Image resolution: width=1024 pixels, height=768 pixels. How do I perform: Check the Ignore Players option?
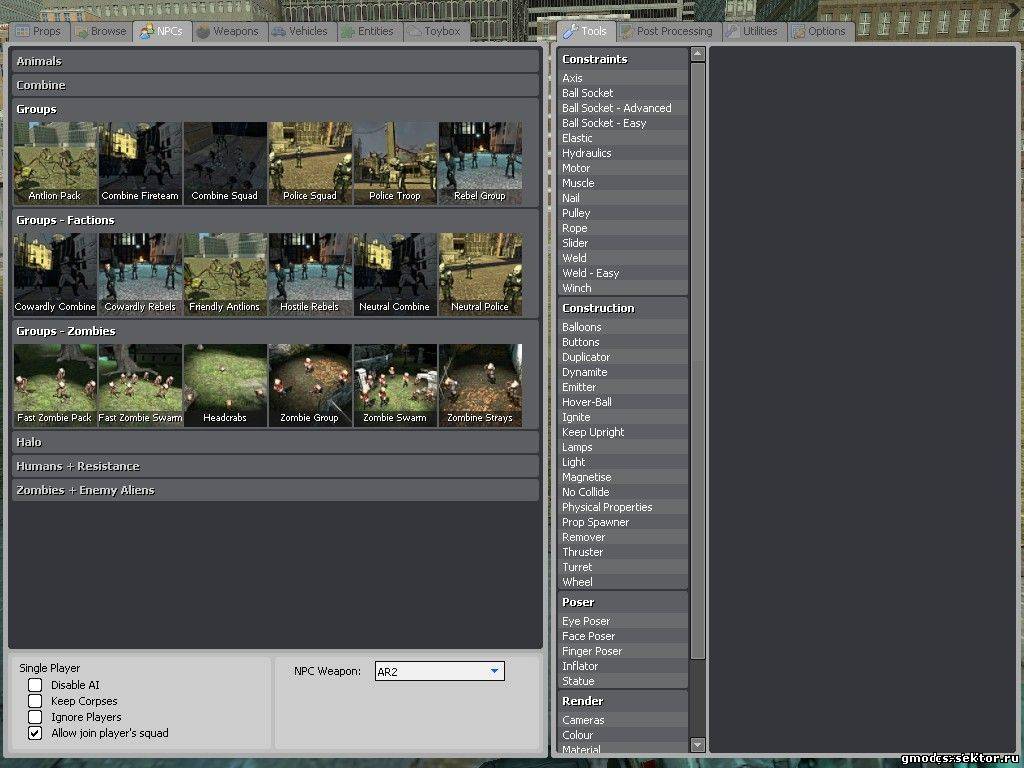(35, 717)
